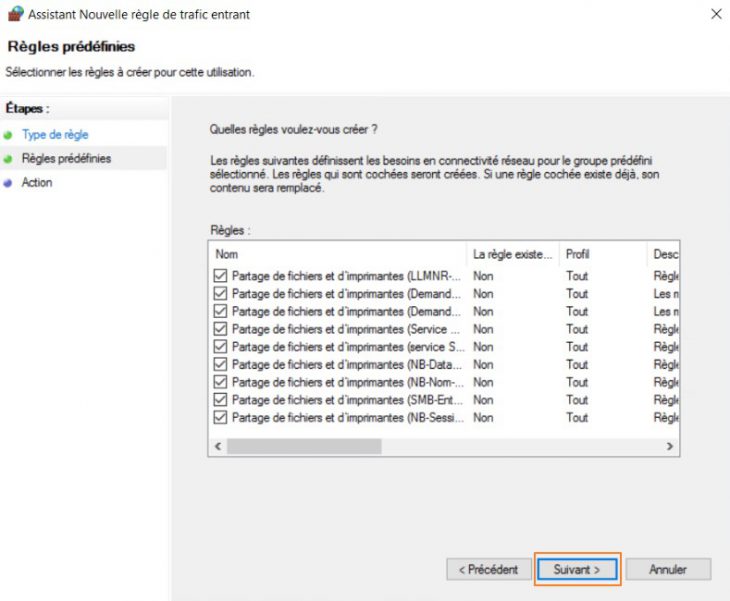
Task: Click the horizontal scrollbar left arrow
Action: pos(218,446)
